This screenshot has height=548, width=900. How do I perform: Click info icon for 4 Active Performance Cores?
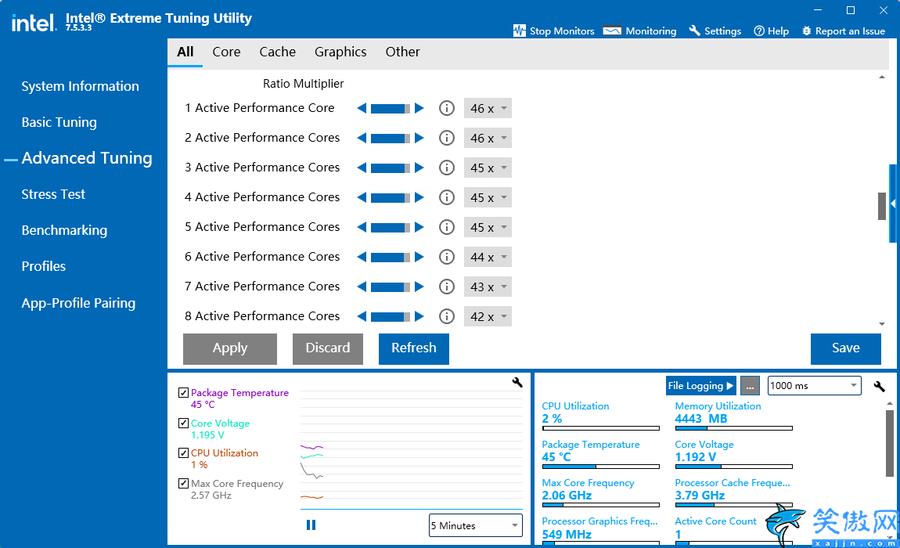447,197
